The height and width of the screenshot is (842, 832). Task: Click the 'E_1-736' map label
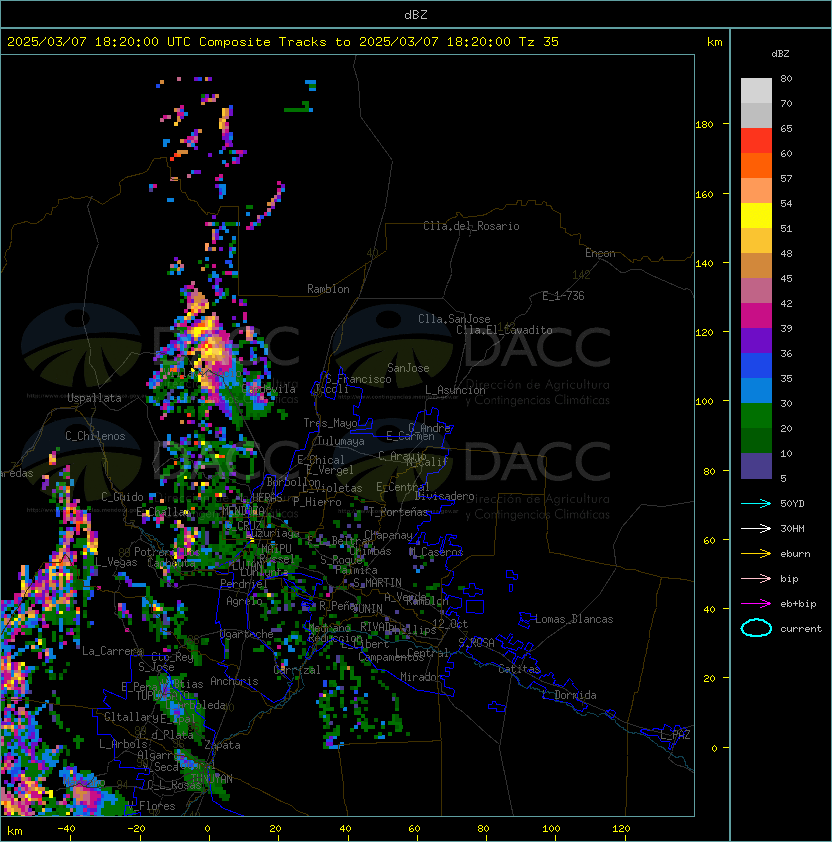pyautogui.click(x=563, y=296)
